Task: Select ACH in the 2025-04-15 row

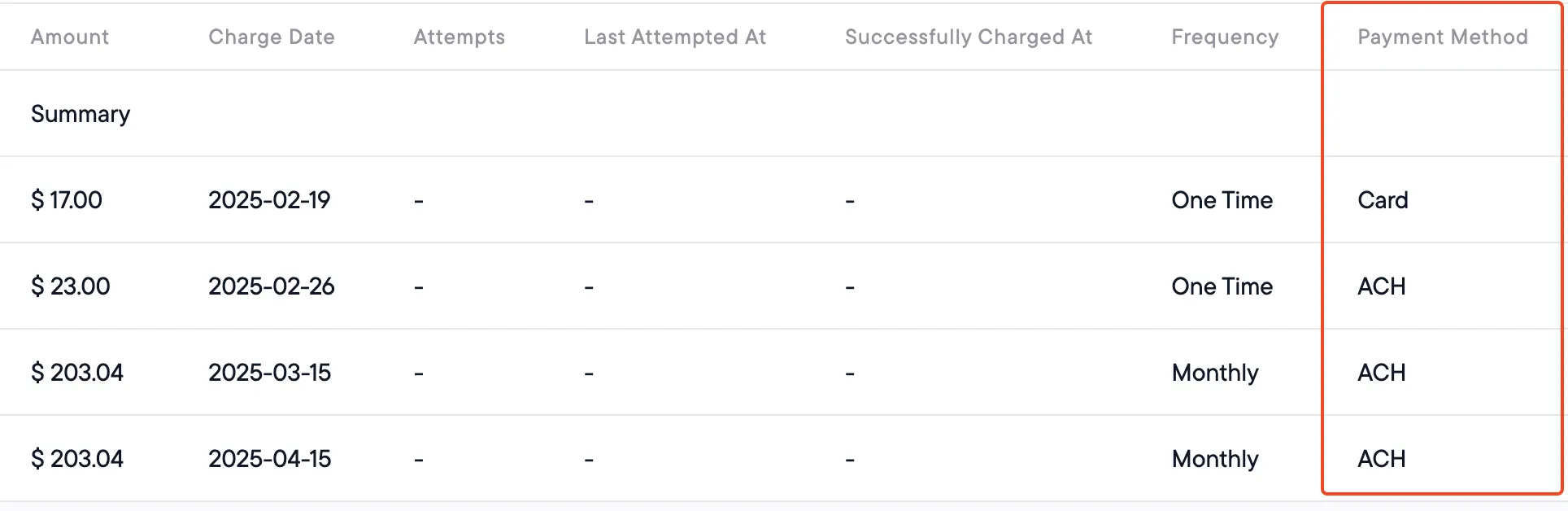Action: 1382,459
